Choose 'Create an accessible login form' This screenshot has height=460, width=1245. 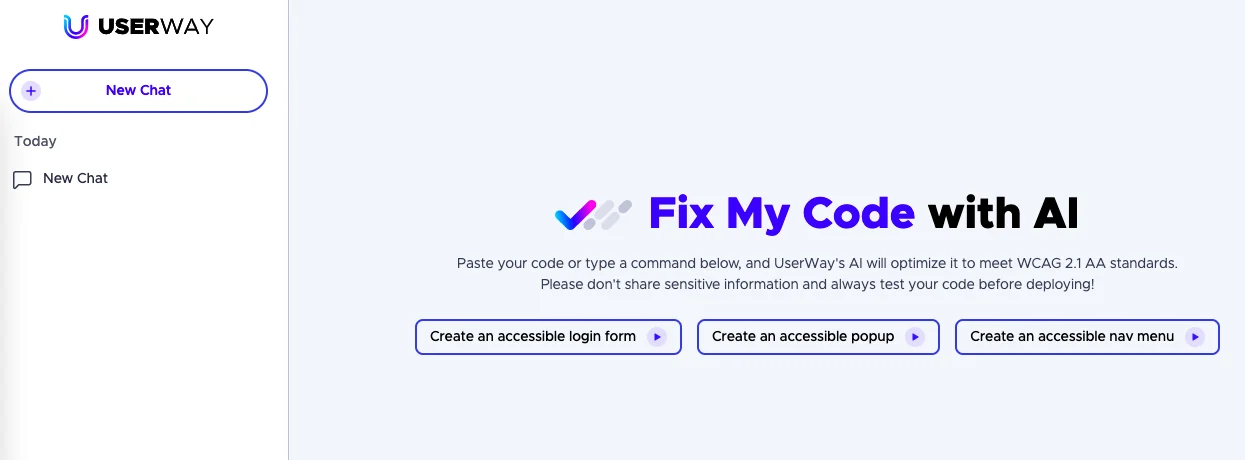coord(533,337)
